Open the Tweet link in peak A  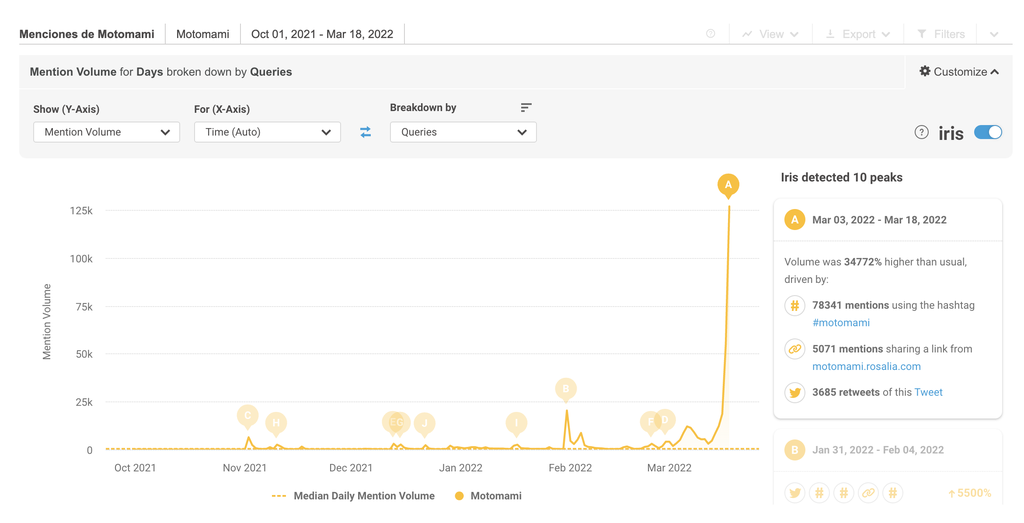pyautogui.click(x=928, y=392)
